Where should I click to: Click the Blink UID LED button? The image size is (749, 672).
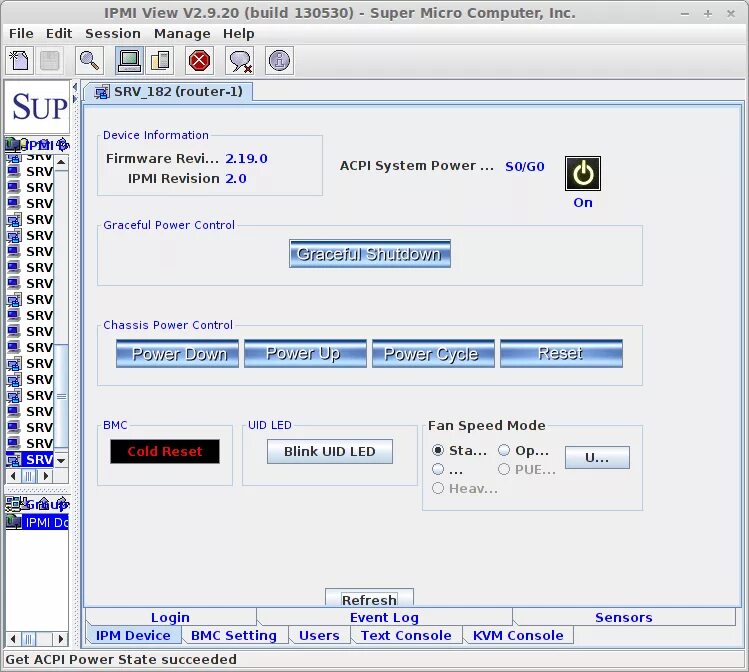pos(330,451)
